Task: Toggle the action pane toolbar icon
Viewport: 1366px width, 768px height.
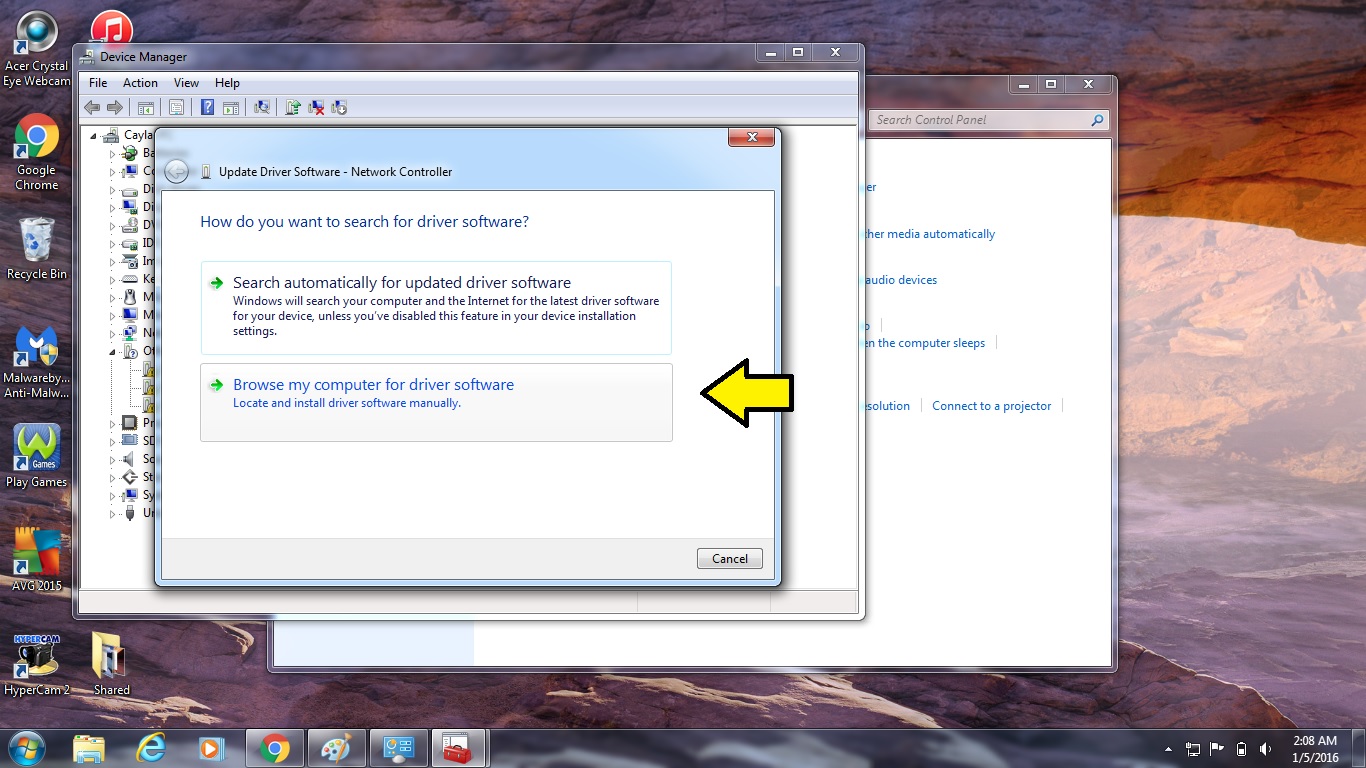Action: click(x=231, y=107)
